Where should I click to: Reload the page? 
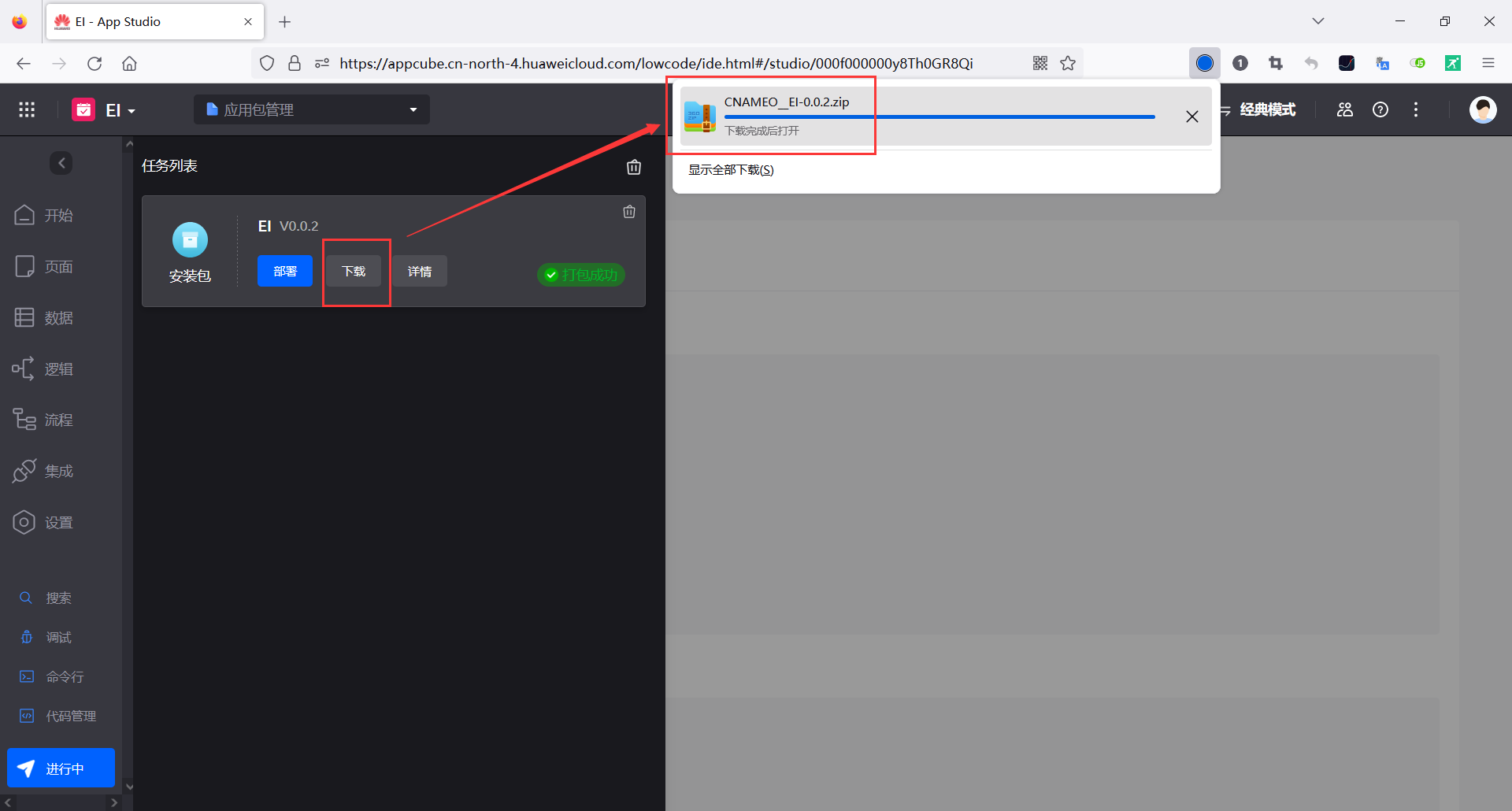94,63
